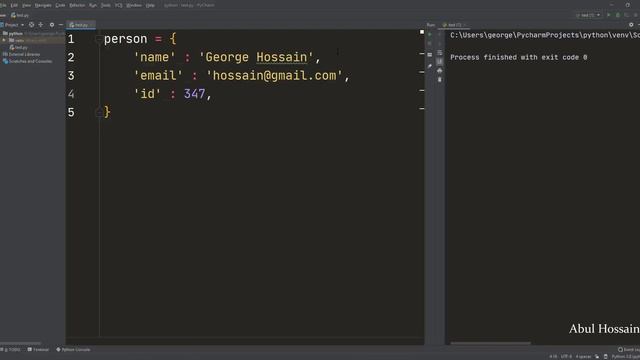This screenshot has height=360, width=640.
Task: Click the locate-in-project target icon
Action: click(x=31, y=25)
